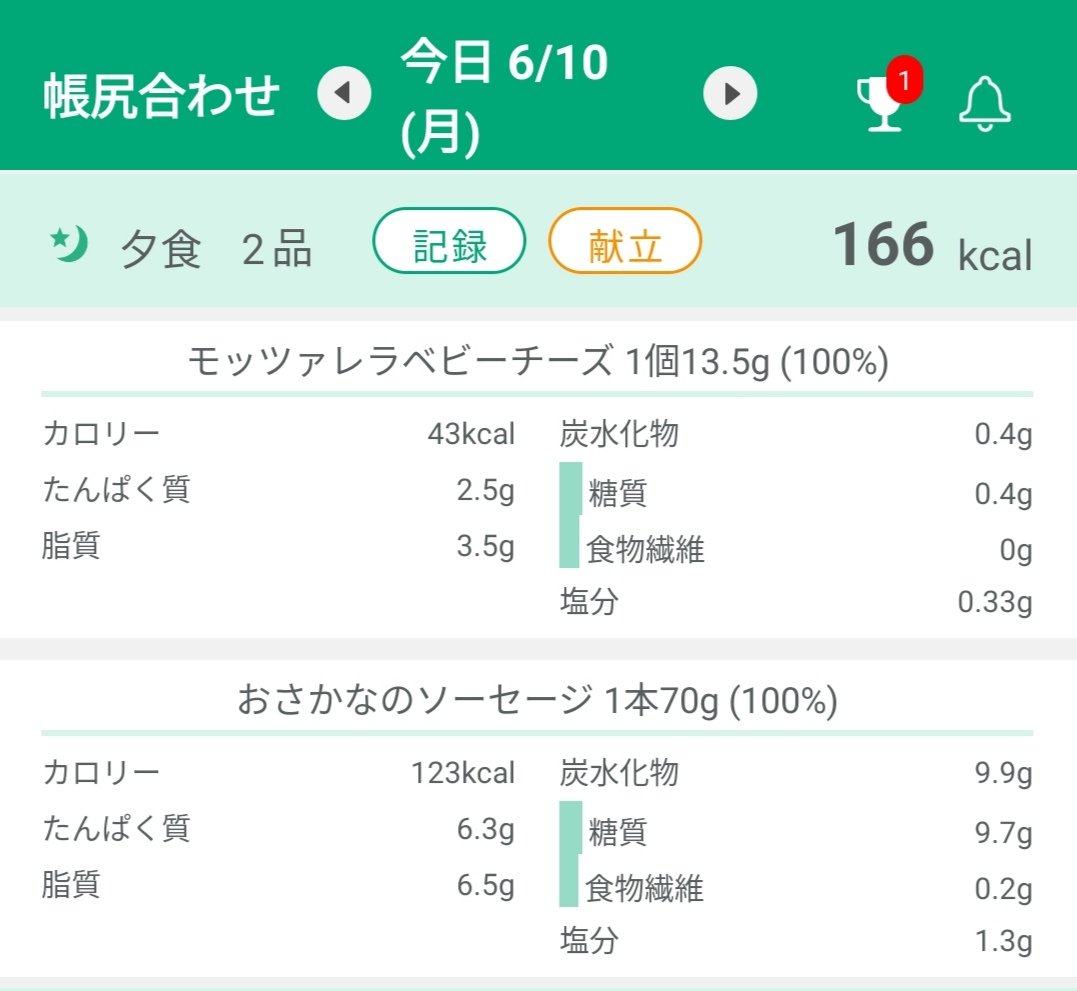Tap the date 今日 6/10 (月)
1077x991 pixels.
point(504,97)
